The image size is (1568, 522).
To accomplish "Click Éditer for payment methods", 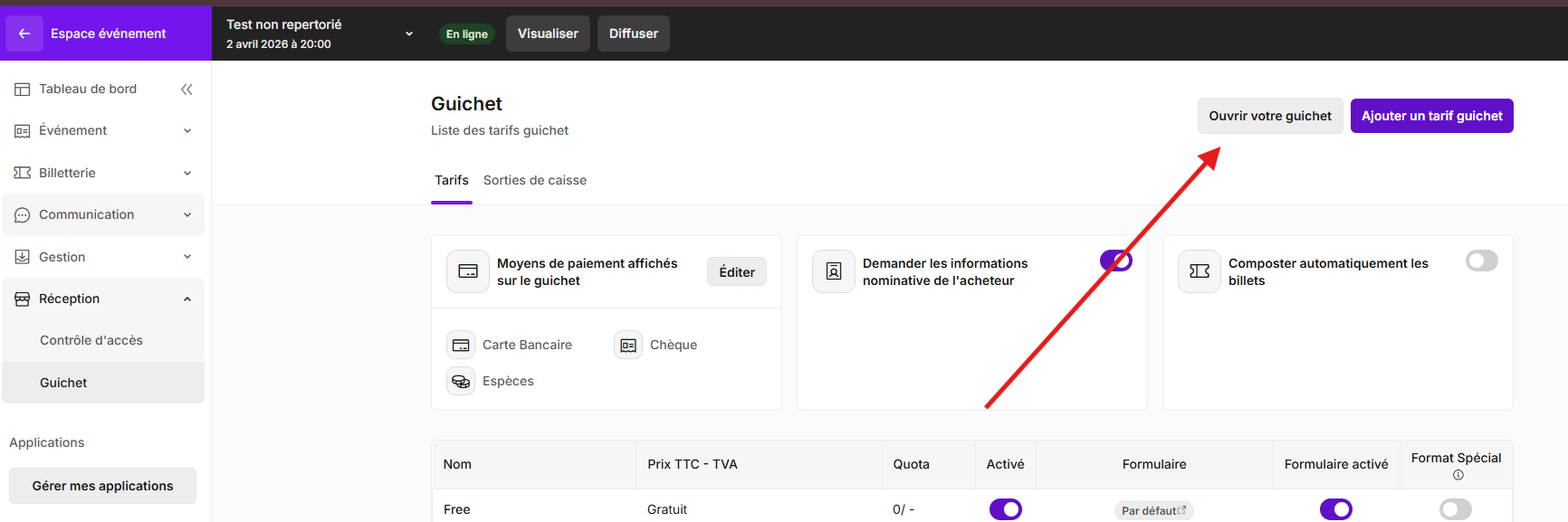I will pyautogui.click(x=737, y=271).
